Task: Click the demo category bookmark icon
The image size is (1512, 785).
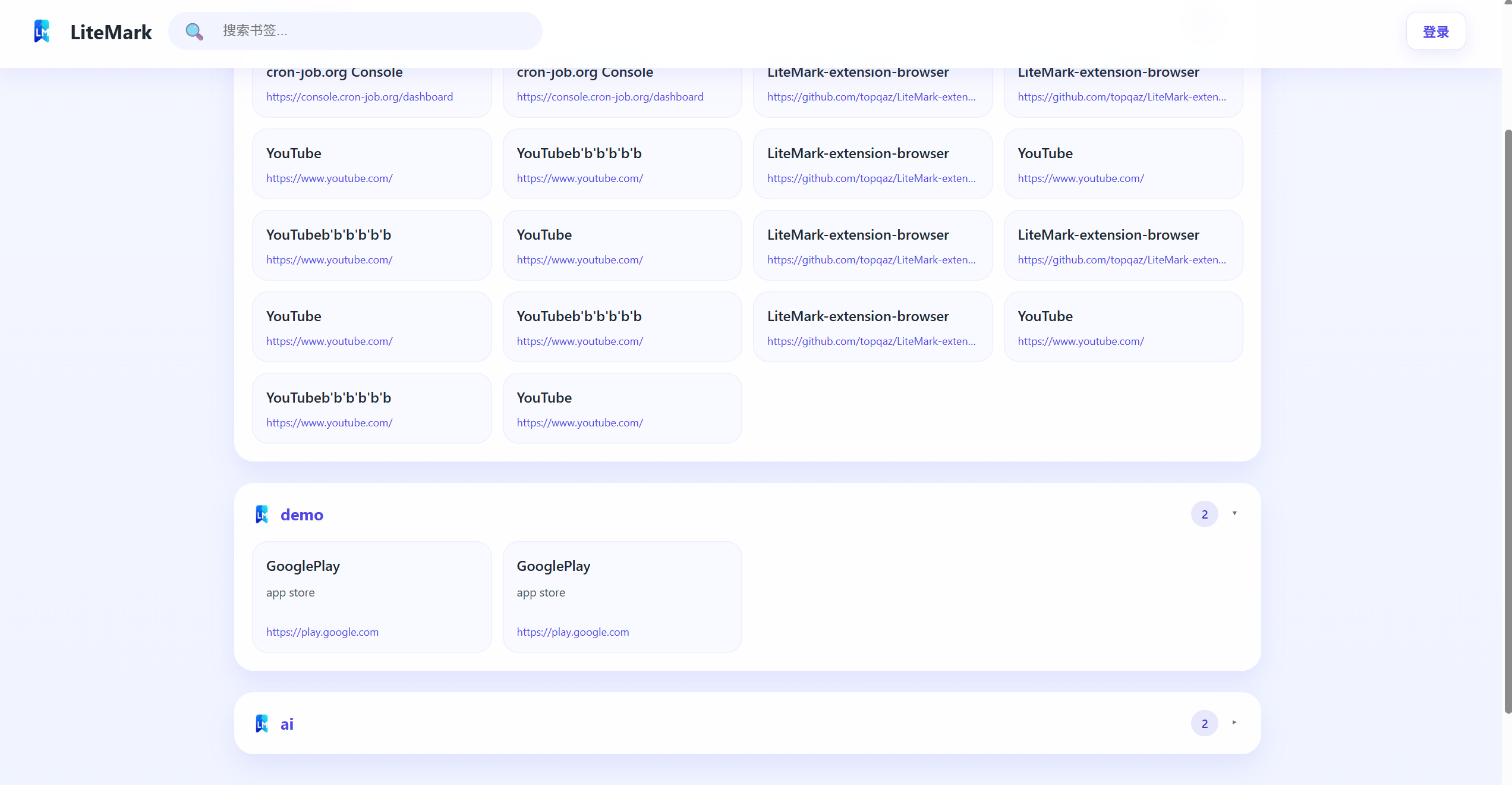Action: (x=262, y=514)
